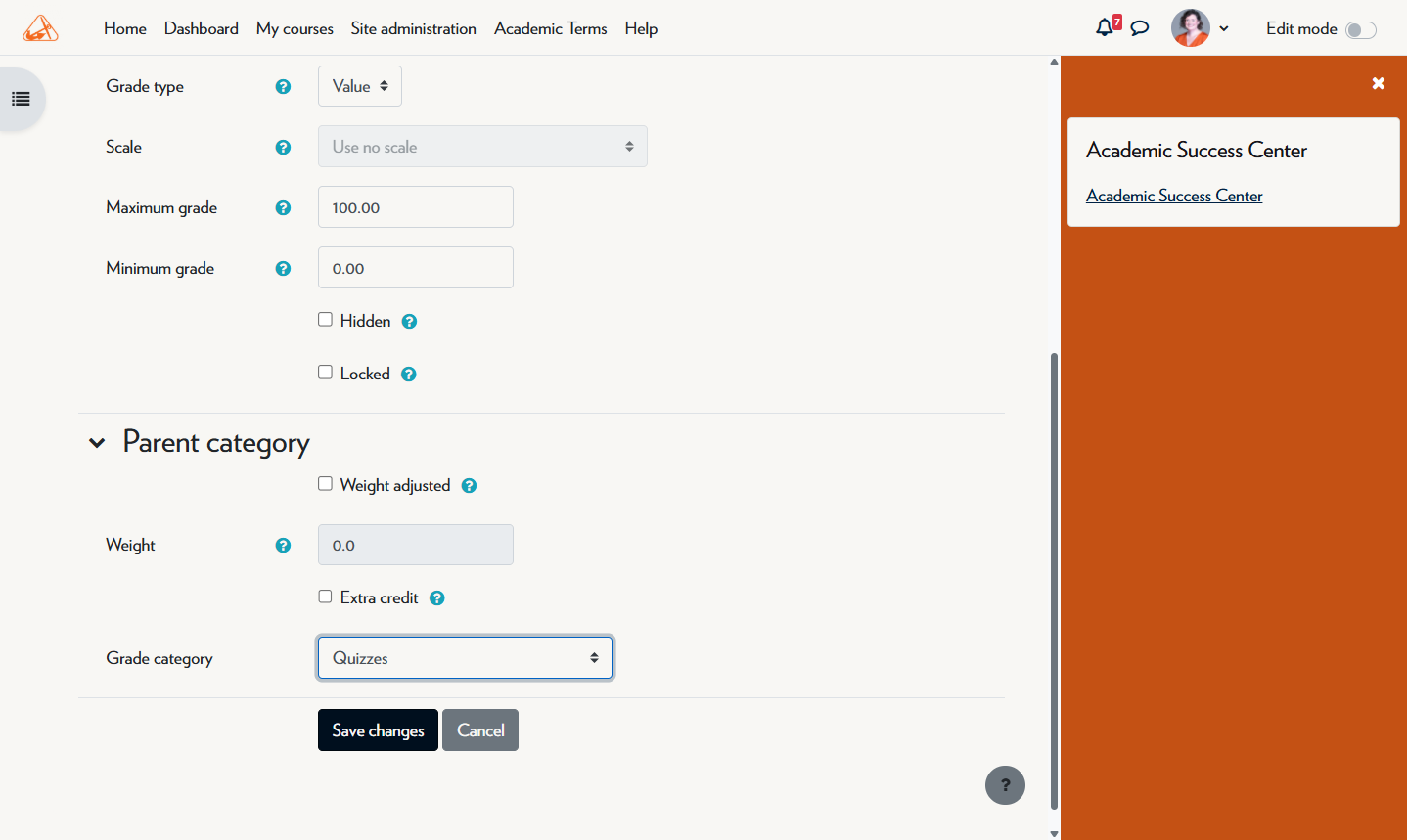Click the Parent category heading text

[x=216, y=443]
